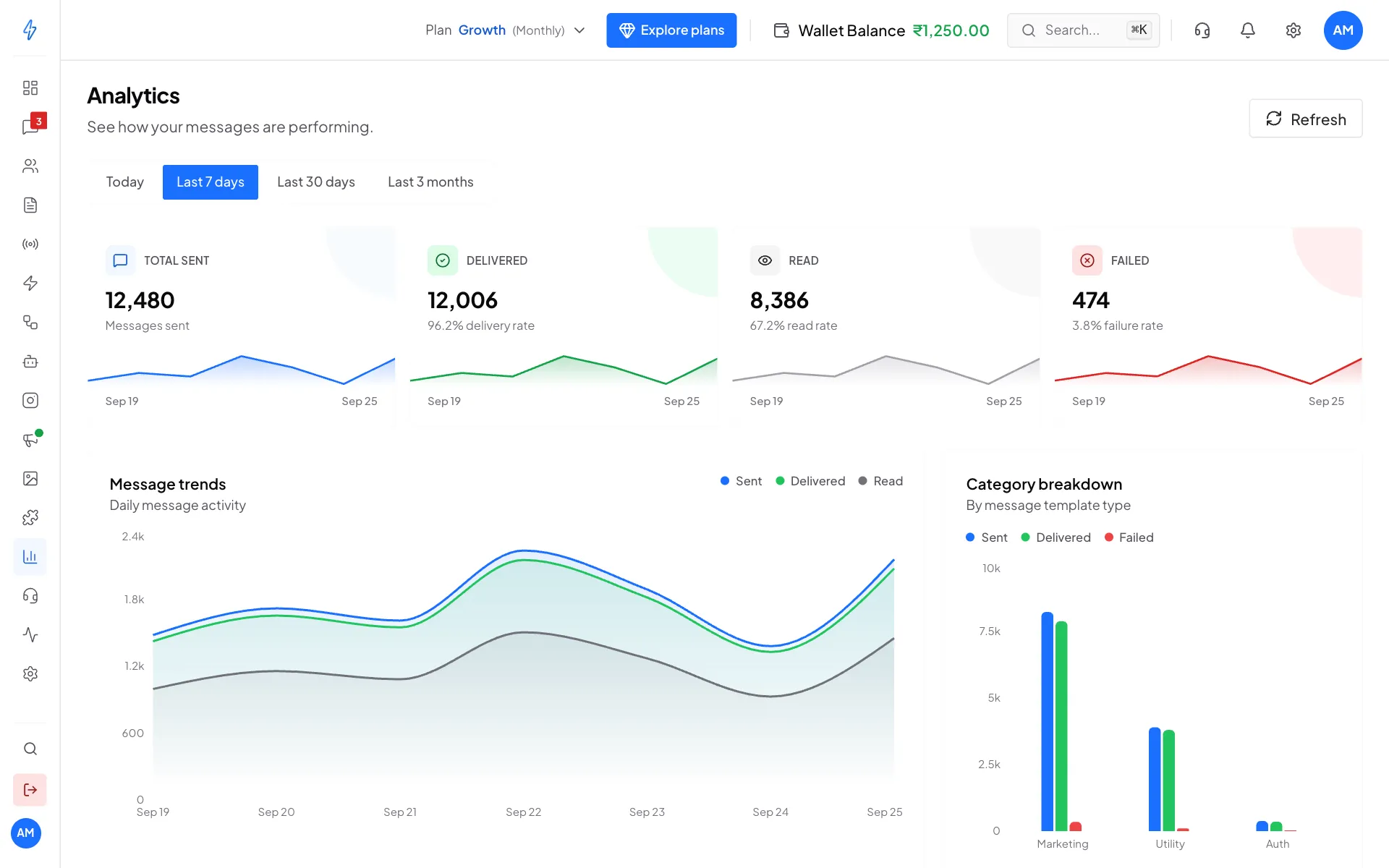1389x868 pixels.
Task: Open the top bar headset support icon
Action: (1202, 30)
